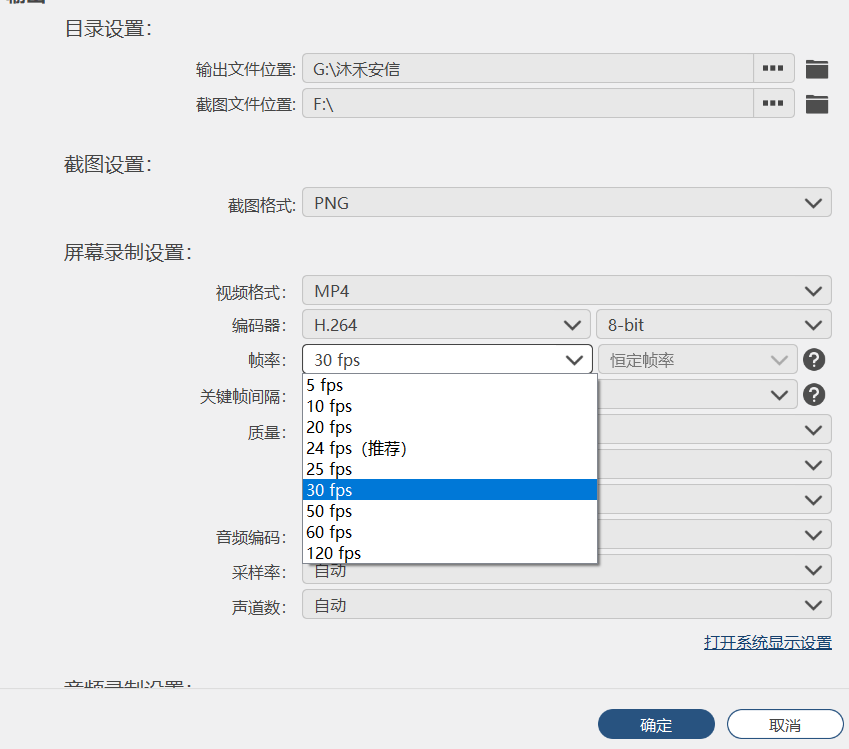
Task: Select 10 fps from the list
Action: 449,406
